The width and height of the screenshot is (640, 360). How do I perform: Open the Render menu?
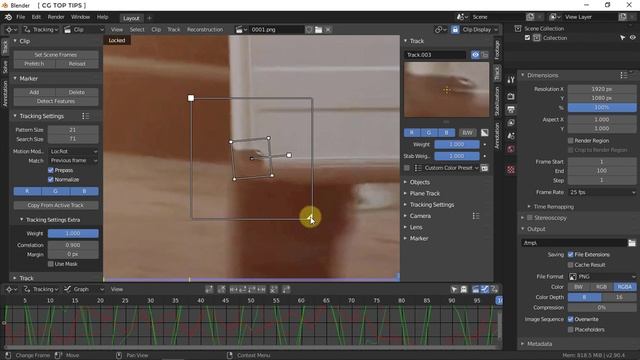(x=56, y=17)
